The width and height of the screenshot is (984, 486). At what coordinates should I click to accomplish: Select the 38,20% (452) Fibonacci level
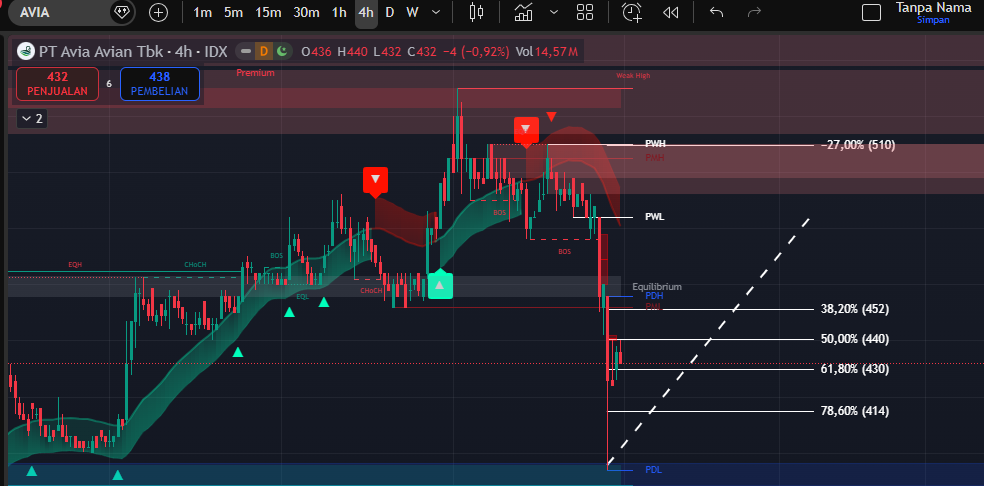click(855, 309)
